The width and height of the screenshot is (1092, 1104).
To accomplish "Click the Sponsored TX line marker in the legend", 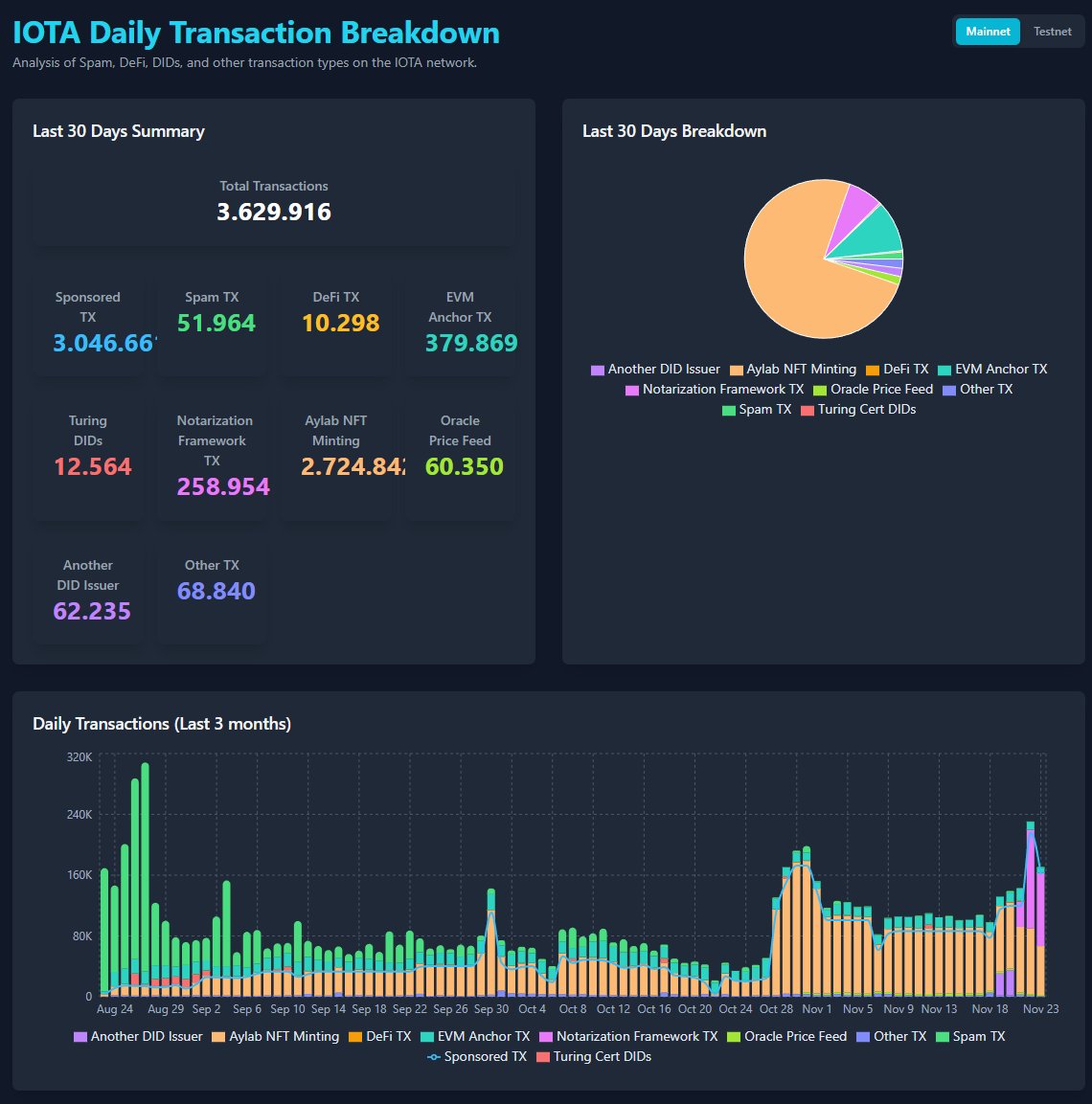I will [x=432, y=1056].
